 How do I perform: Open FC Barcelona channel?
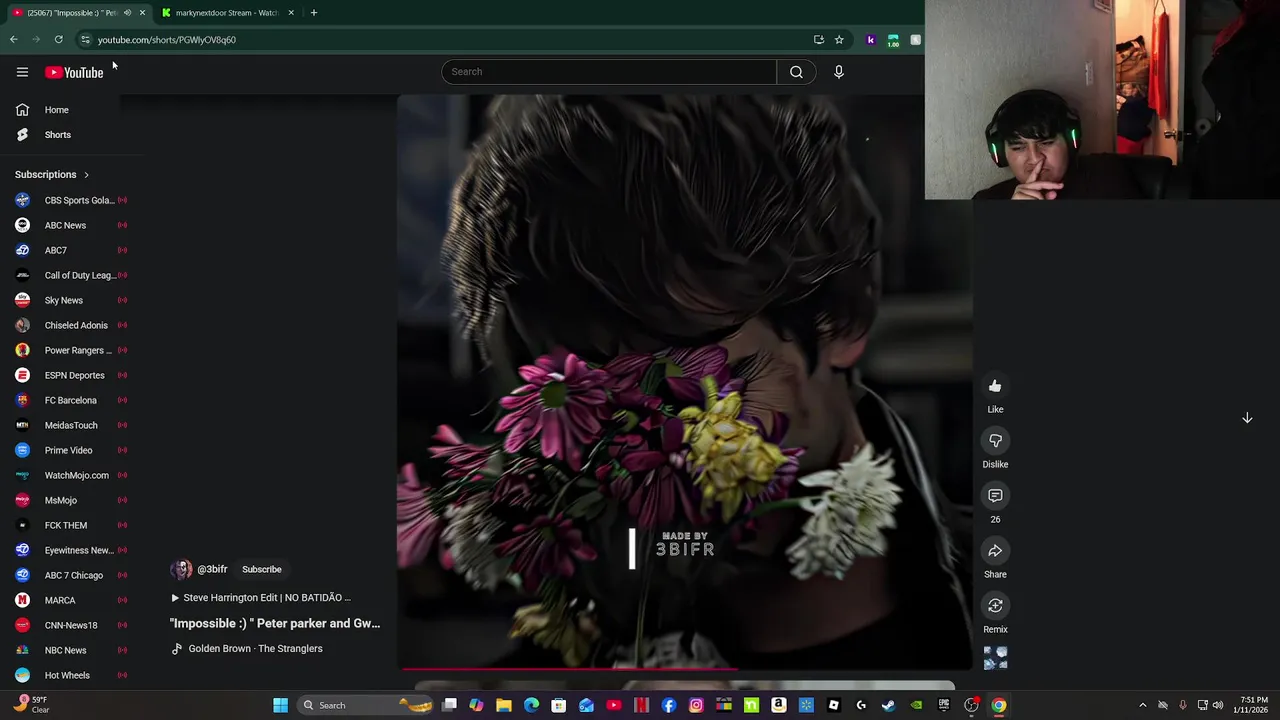(70, 400)
